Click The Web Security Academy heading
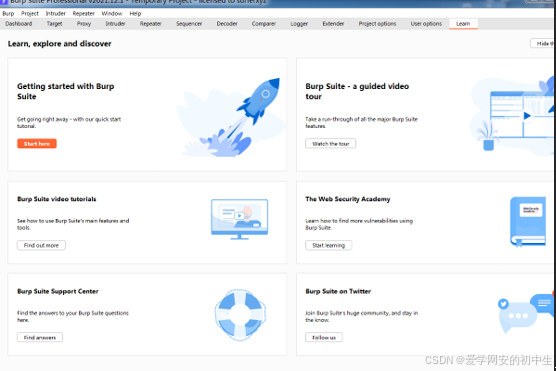The height and width of the screenshot is (371, 556). (348, 199)
